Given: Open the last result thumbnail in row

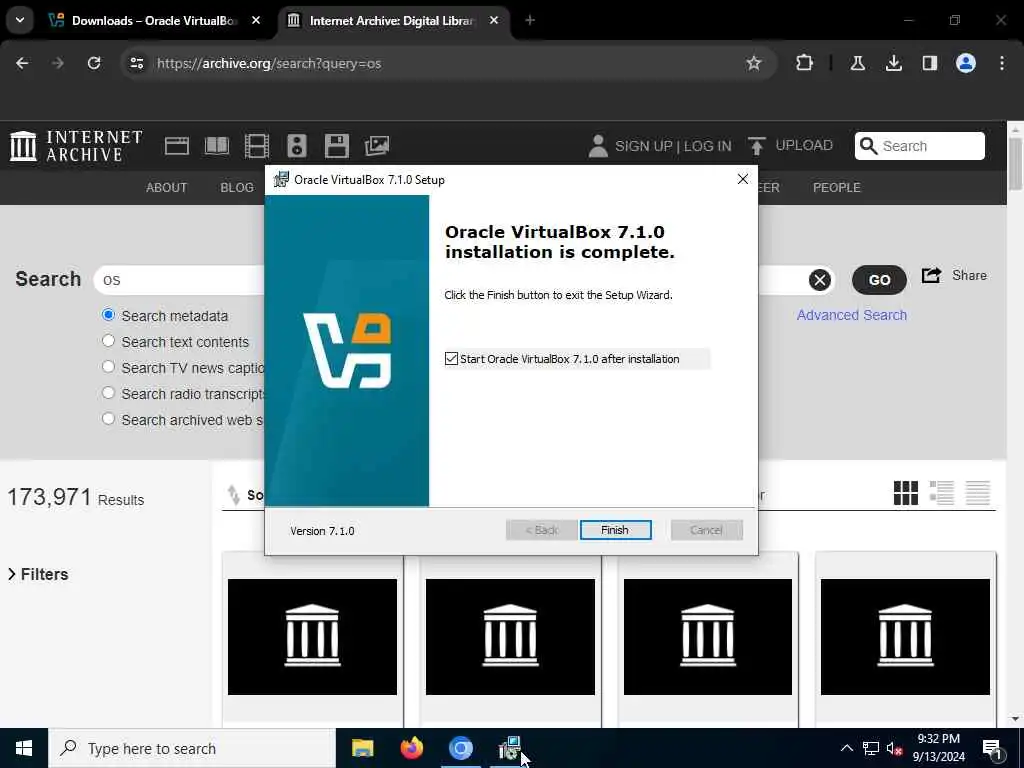Looking at the screenshot, I should tap(905, 637).
